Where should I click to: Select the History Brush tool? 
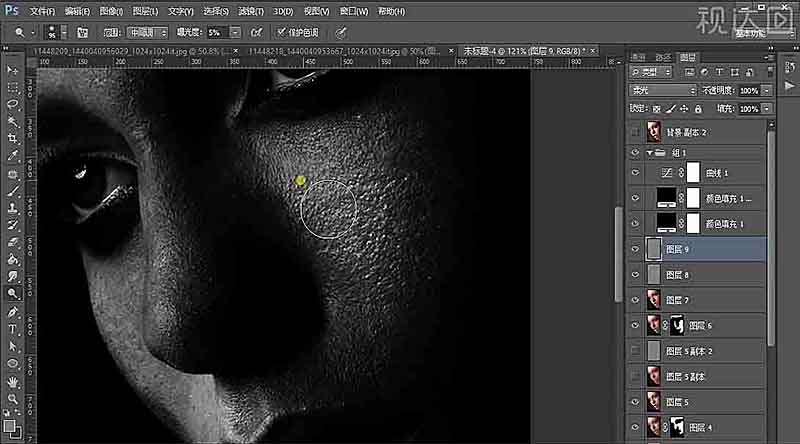coord(13,226)
